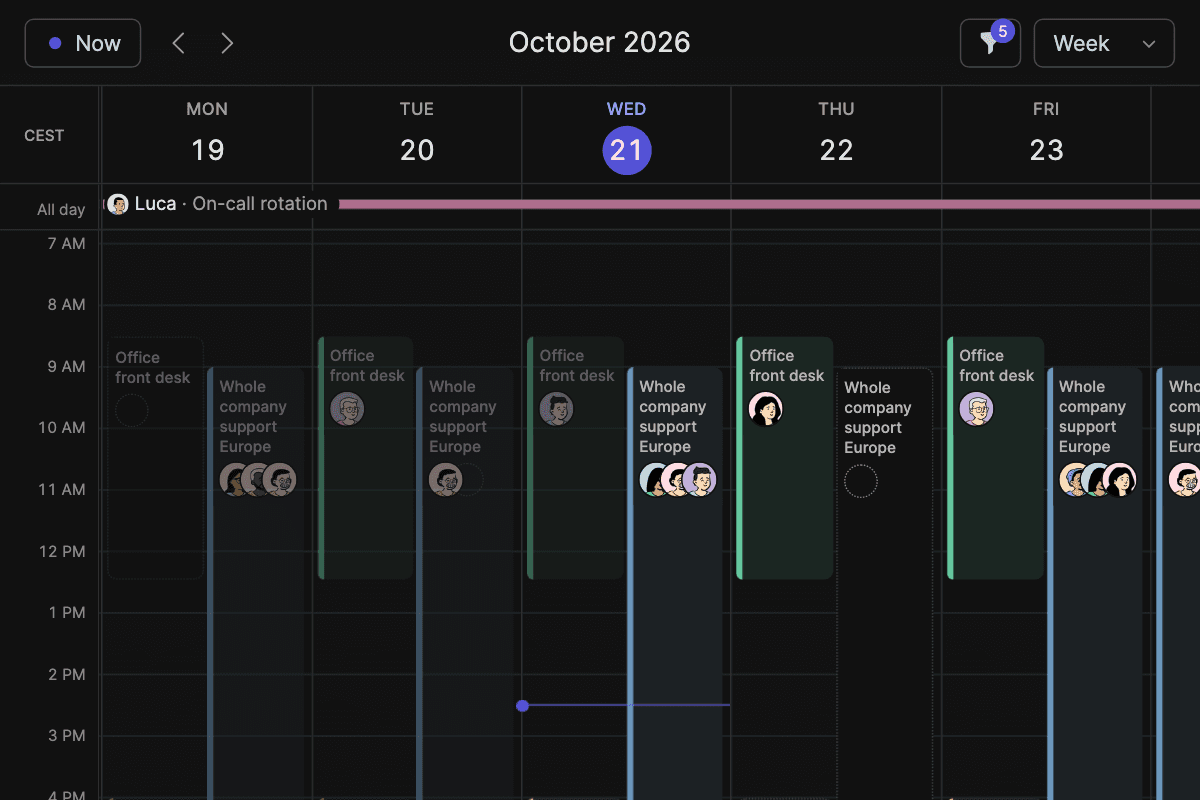Click avatar on Tuesday support Europe shift
The image size is (1200, 800).
click(x=445, y=480)
